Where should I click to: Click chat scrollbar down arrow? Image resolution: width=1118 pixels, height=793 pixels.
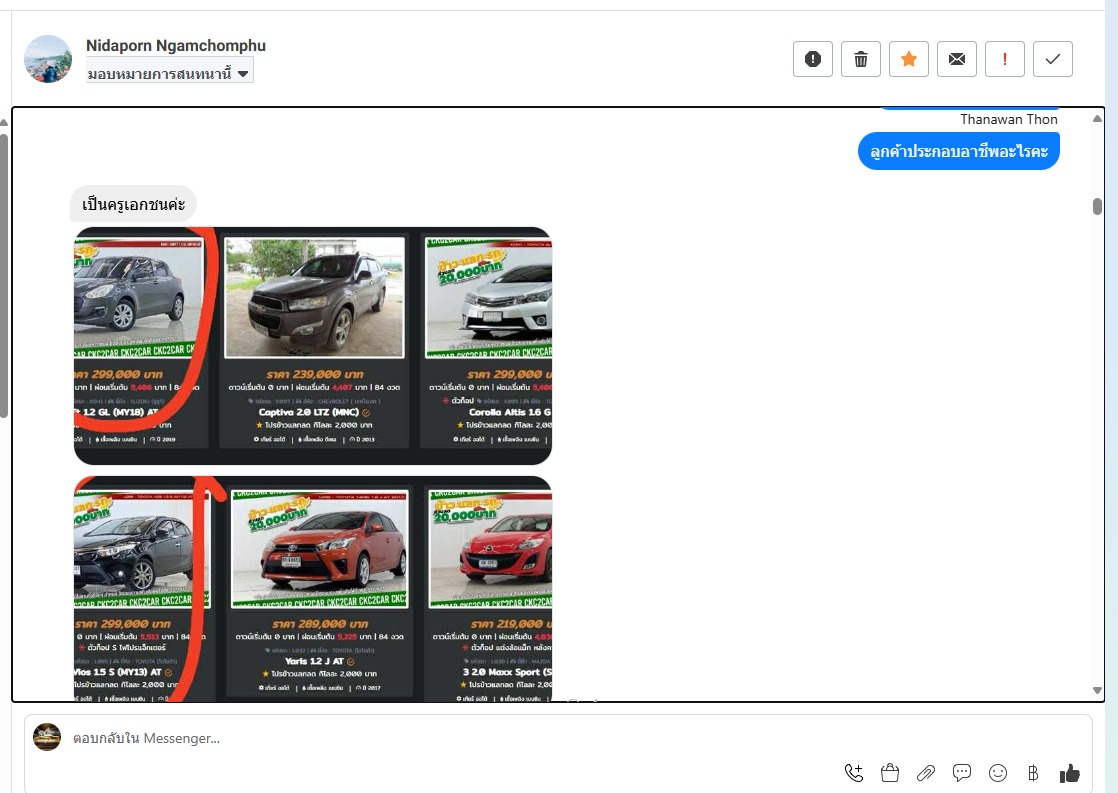click(1097, 690)
